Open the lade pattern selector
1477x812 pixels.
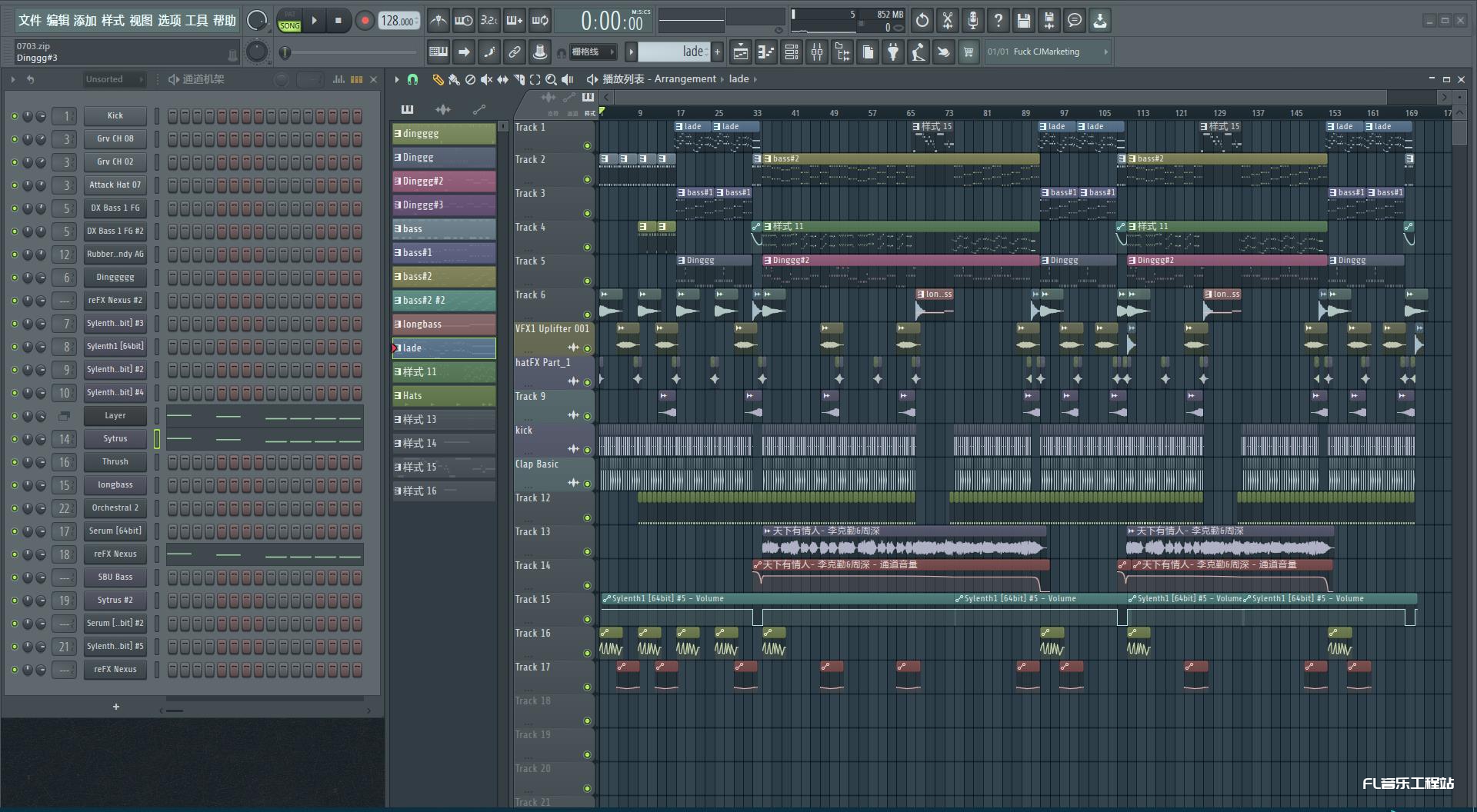(674, 52)
